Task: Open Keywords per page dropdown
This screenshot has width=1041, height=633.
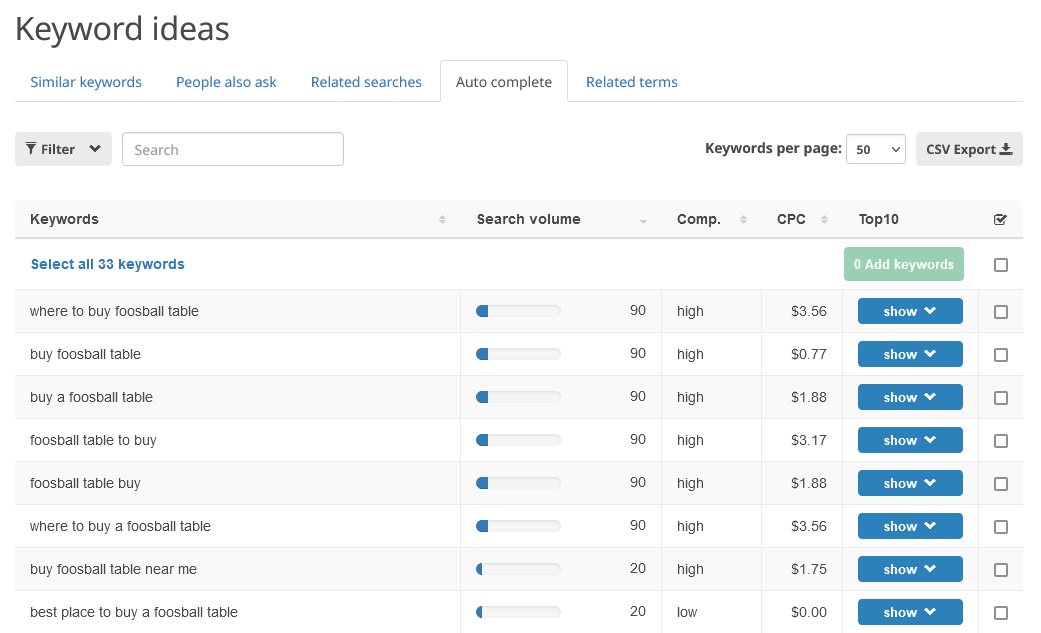Action: [876, 149]
